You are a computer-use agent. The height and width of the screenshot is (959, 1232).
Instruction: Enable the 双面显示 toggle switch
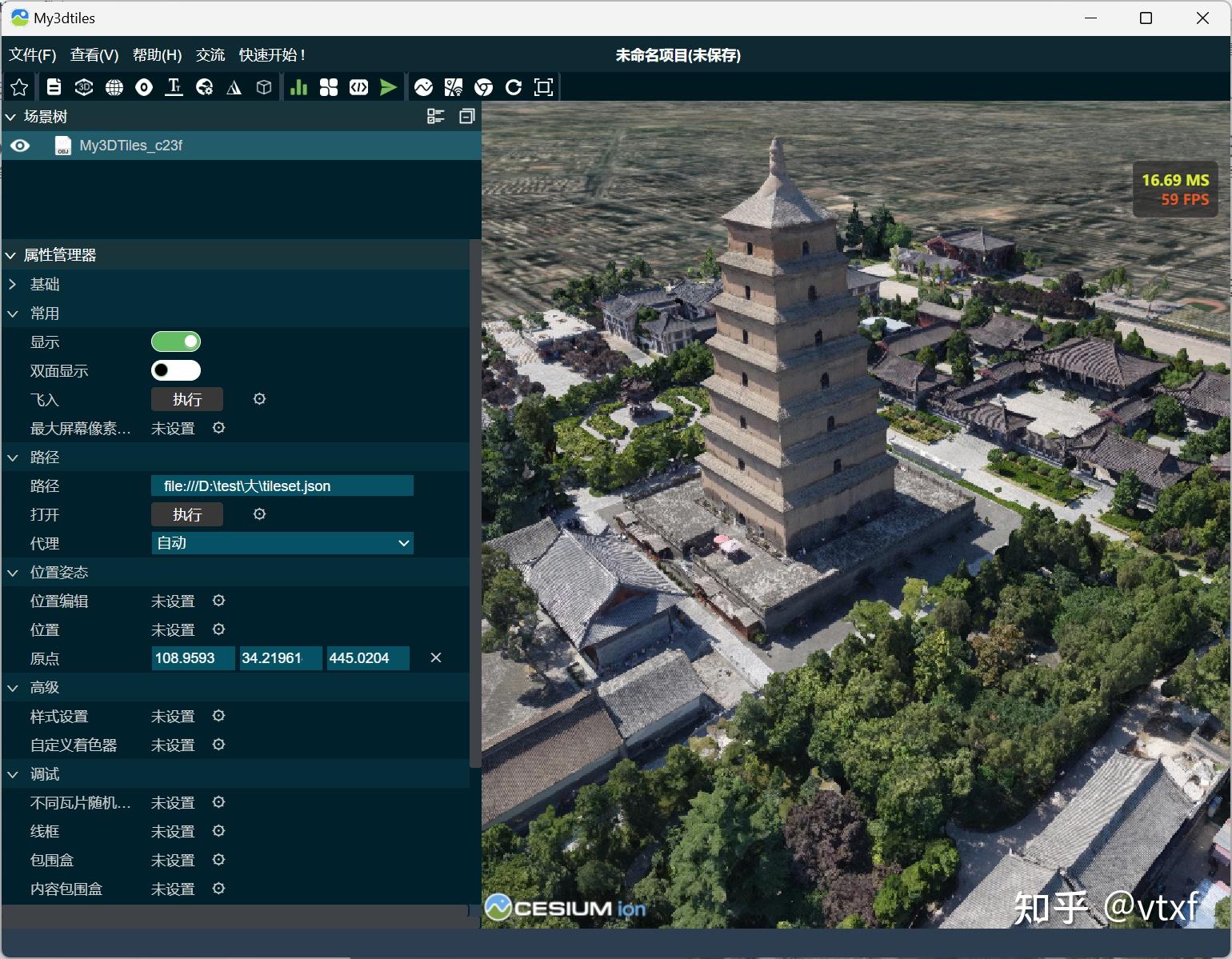coord(175,370)
